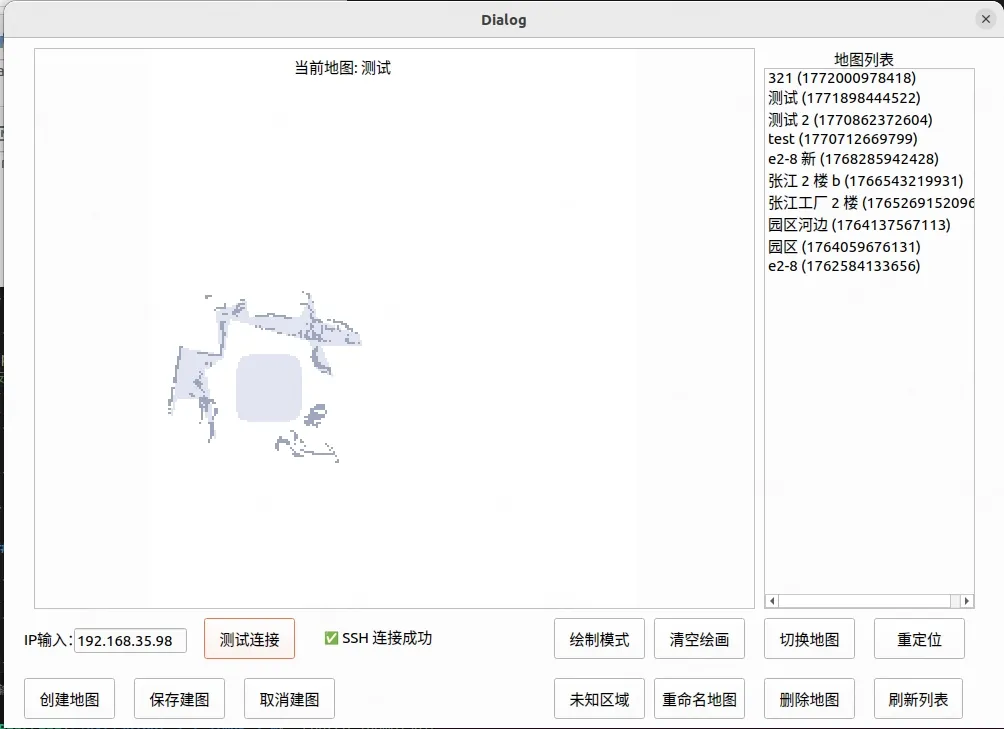Enable 绘制模式 drawing mode

599,639
